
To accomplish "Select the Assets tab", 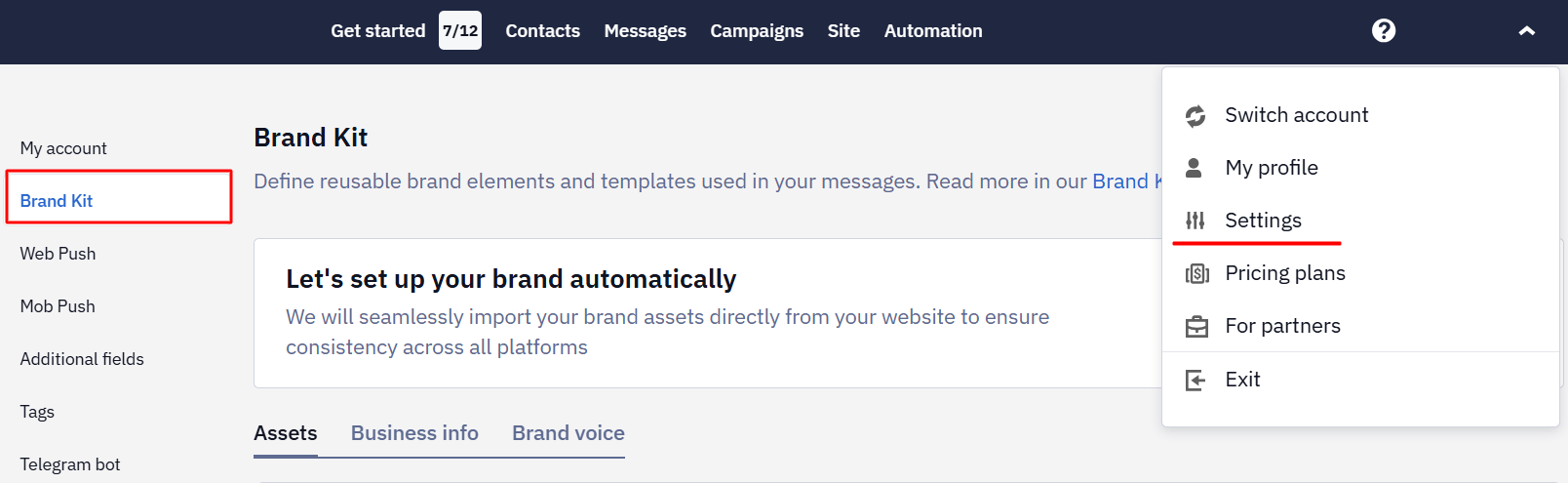I will click(286, 433).
